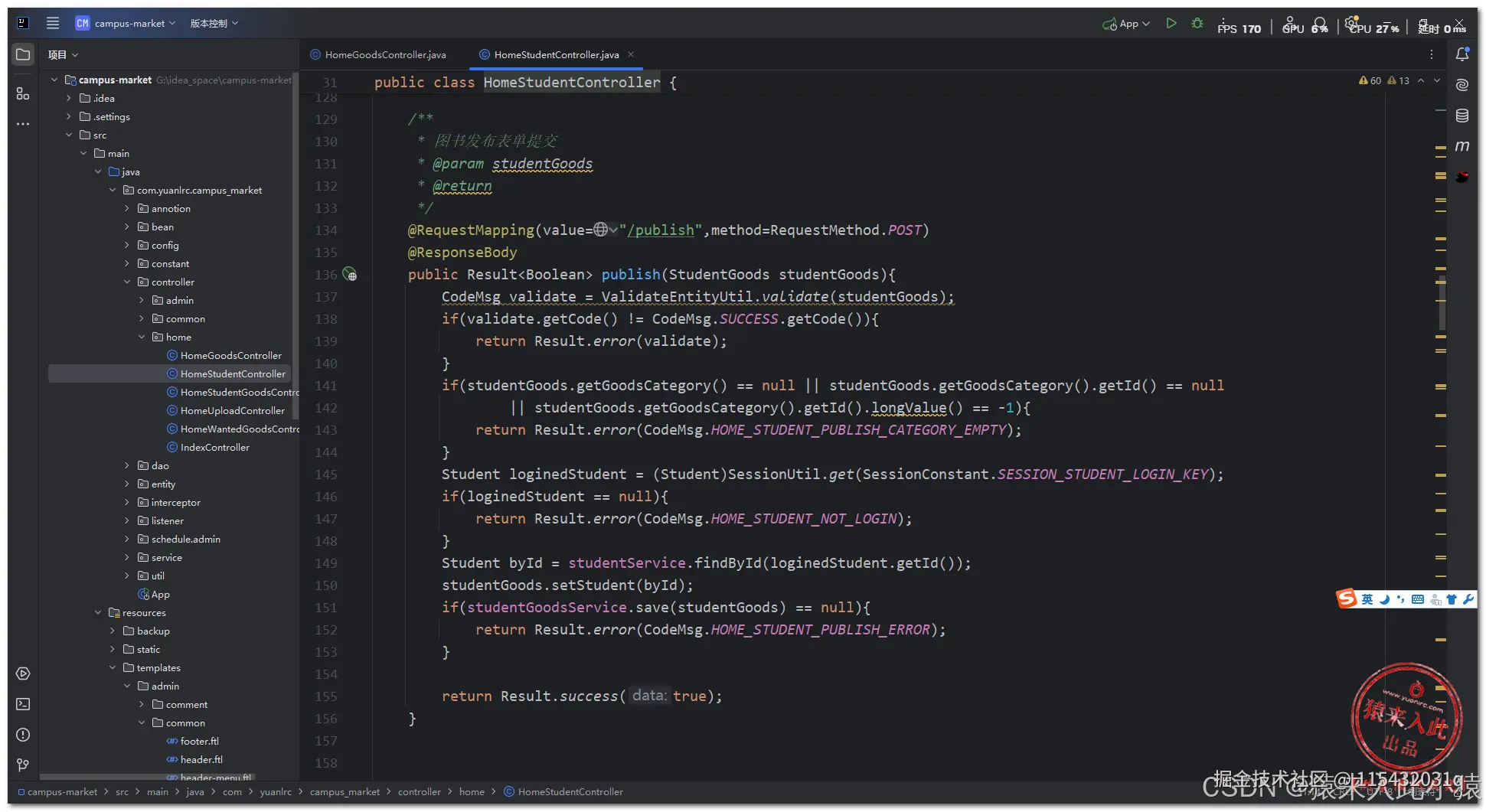
Task: Click campus-market in breadcrumb bar
Action: 57,791
